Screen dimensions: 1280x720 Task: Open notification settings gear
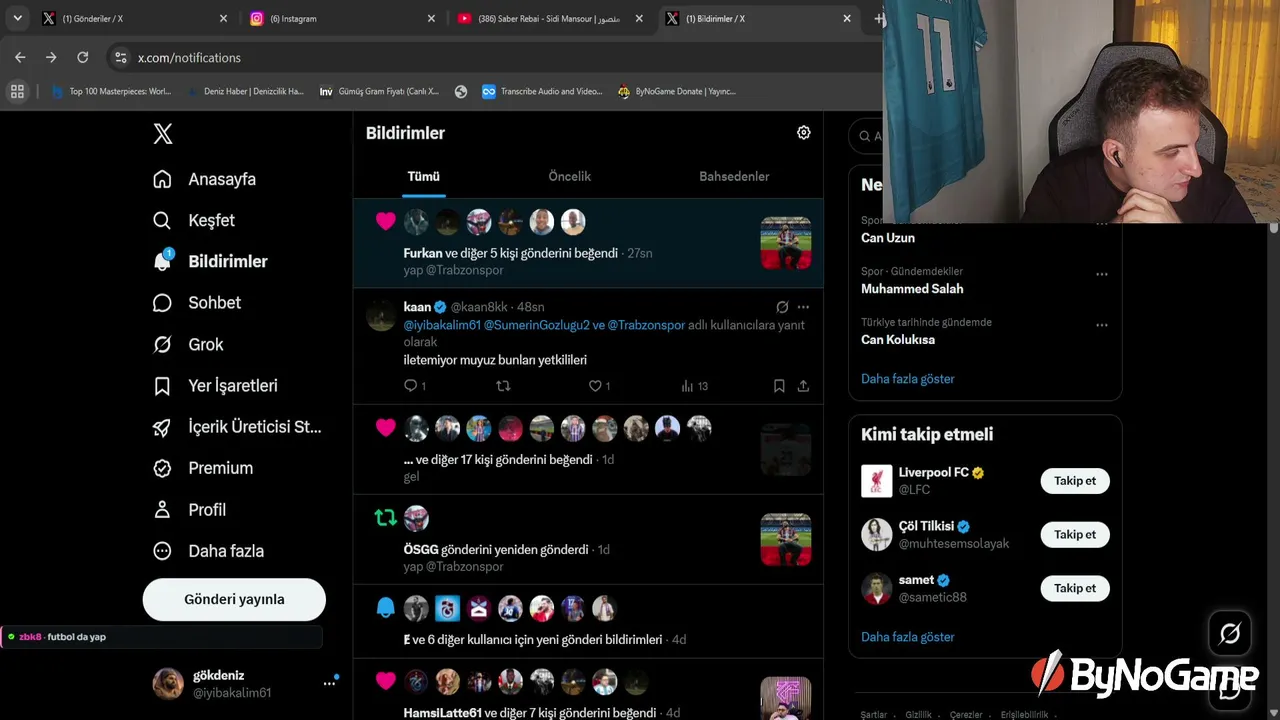click(x=803, y=133)
